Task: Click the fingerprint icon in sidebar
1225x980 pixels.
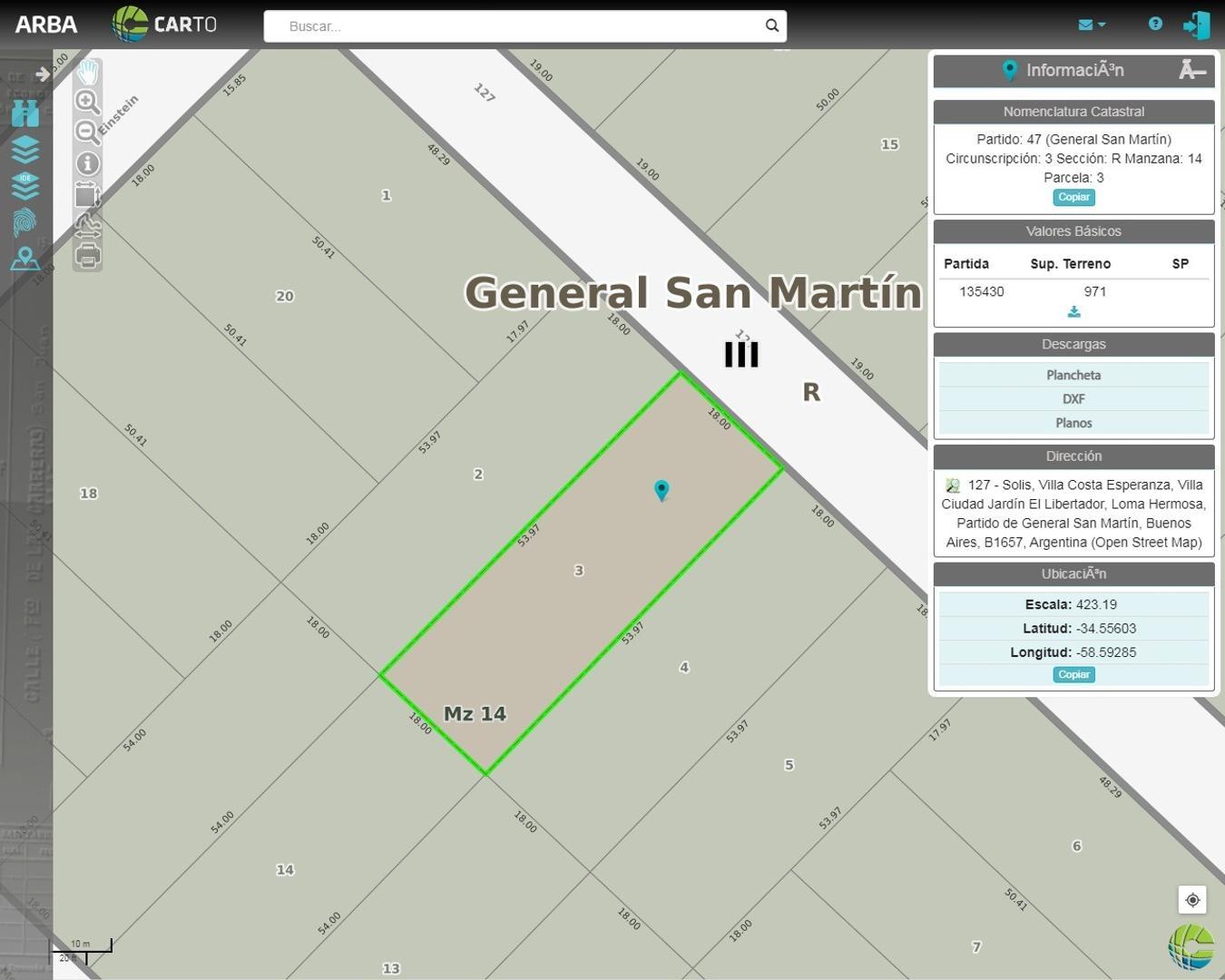Action: click(25, 222)
